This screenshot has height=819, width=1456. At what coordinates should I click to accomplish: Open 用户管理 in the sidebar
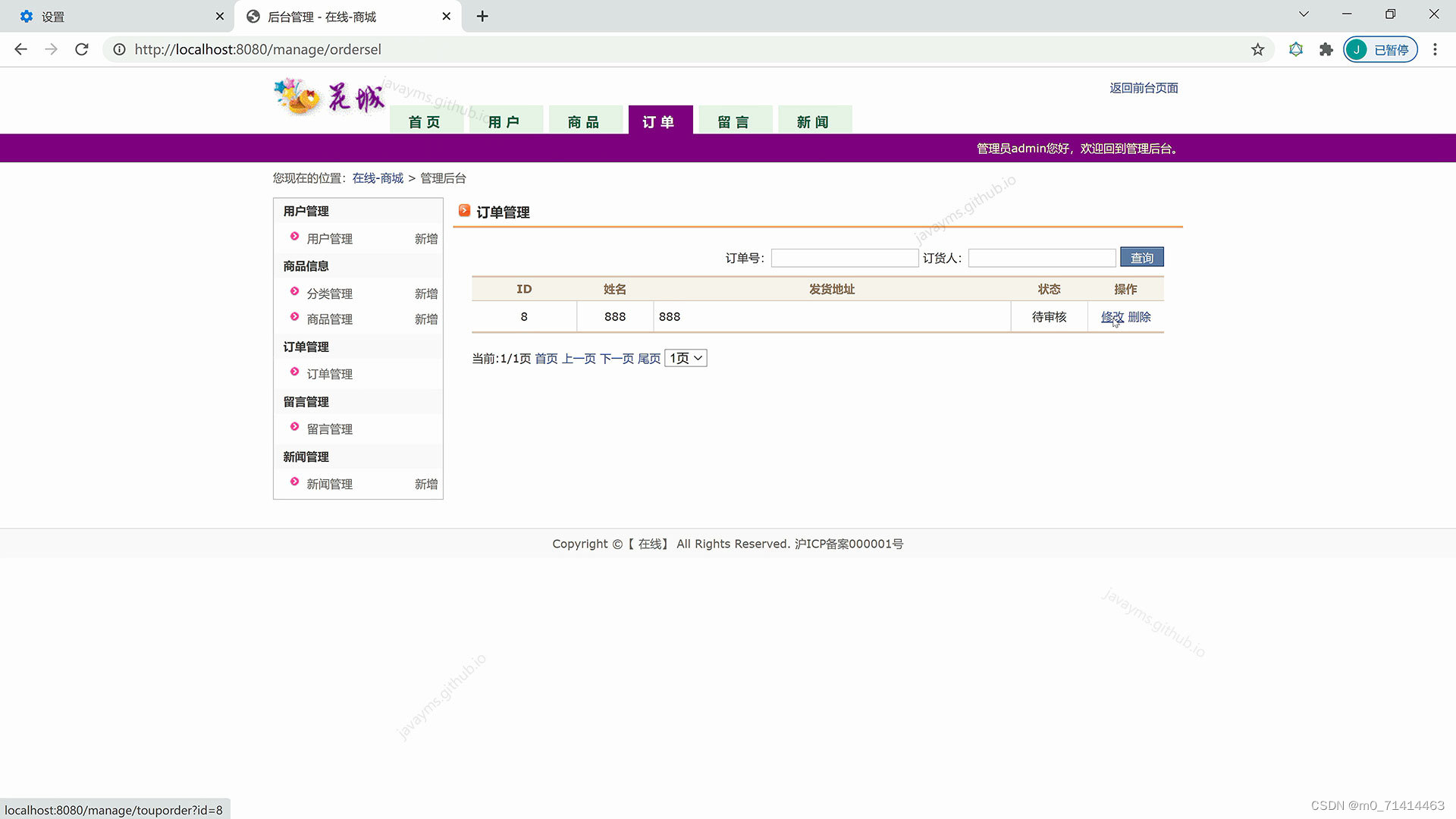coord(329,239)
